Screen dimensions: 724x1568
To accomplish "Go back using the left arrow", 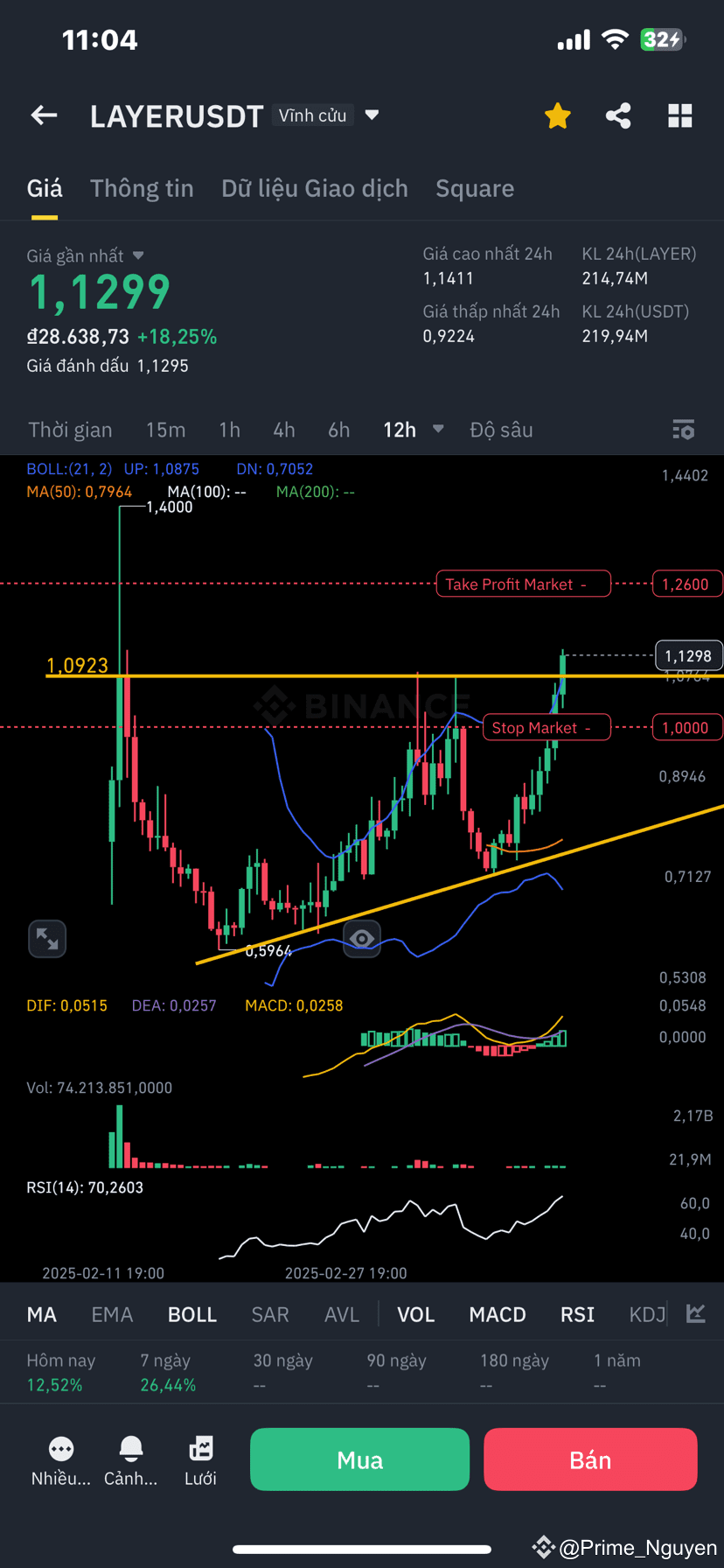I will tap(44, 115).
